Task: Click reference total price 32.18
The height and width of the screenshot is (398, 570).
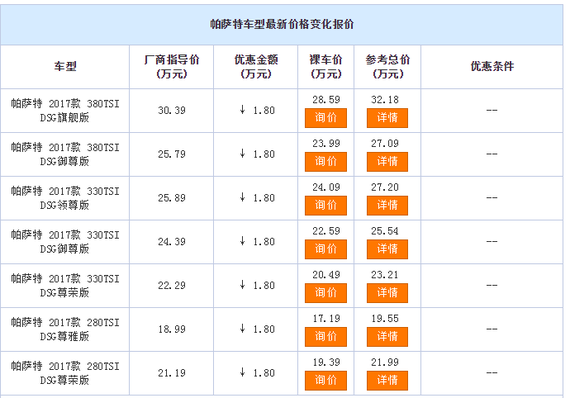Action: [x=385, y=100]
